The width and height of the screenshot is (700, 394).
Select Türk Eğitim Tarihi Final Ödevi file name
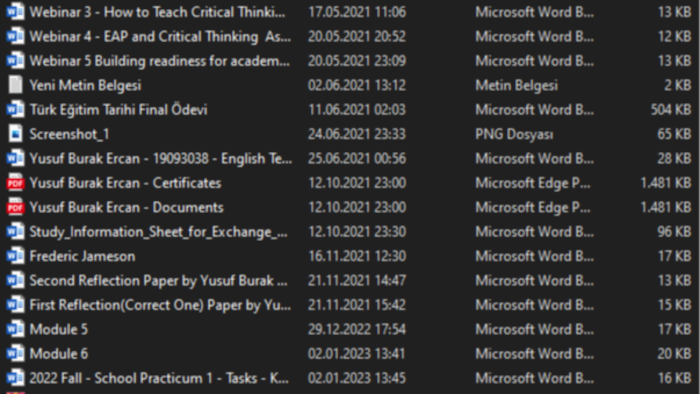118,110
